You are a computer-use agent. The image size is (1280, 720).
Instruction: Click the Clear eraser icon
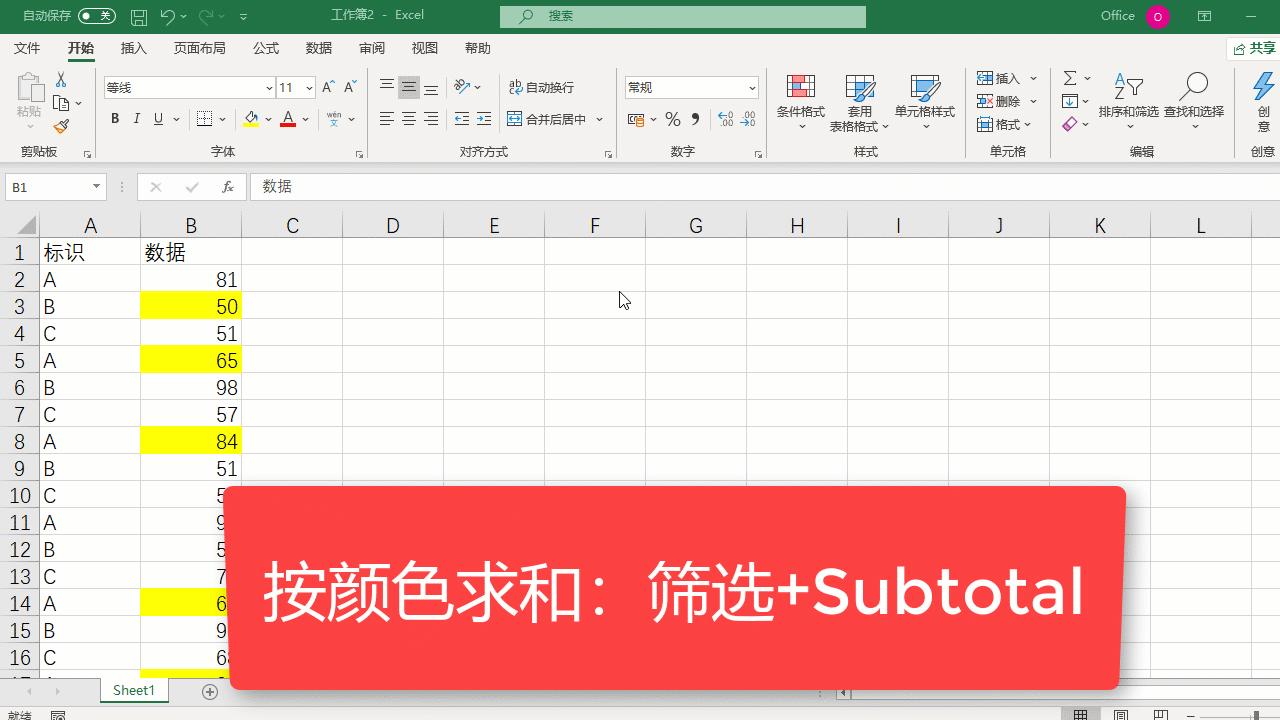pos(1070,124)
